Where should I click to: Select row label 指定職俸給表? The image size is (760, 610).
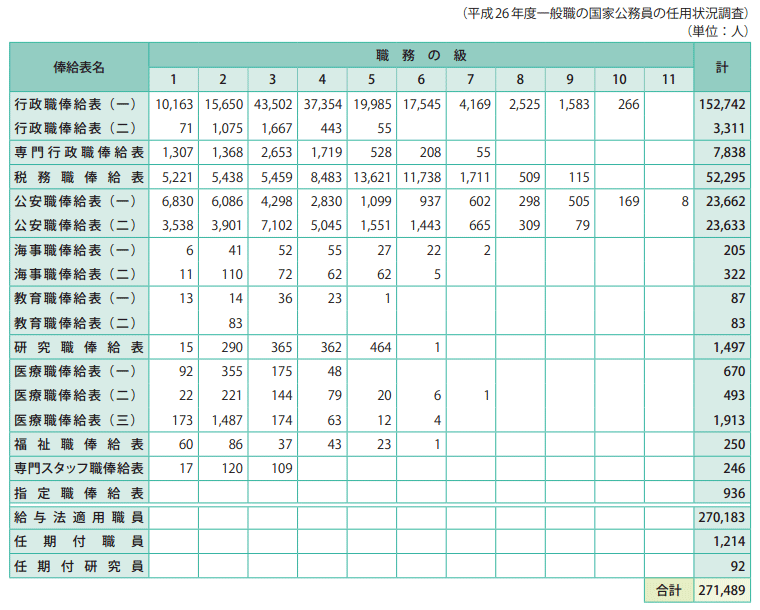pyautogui.click(x=79, y=493)
